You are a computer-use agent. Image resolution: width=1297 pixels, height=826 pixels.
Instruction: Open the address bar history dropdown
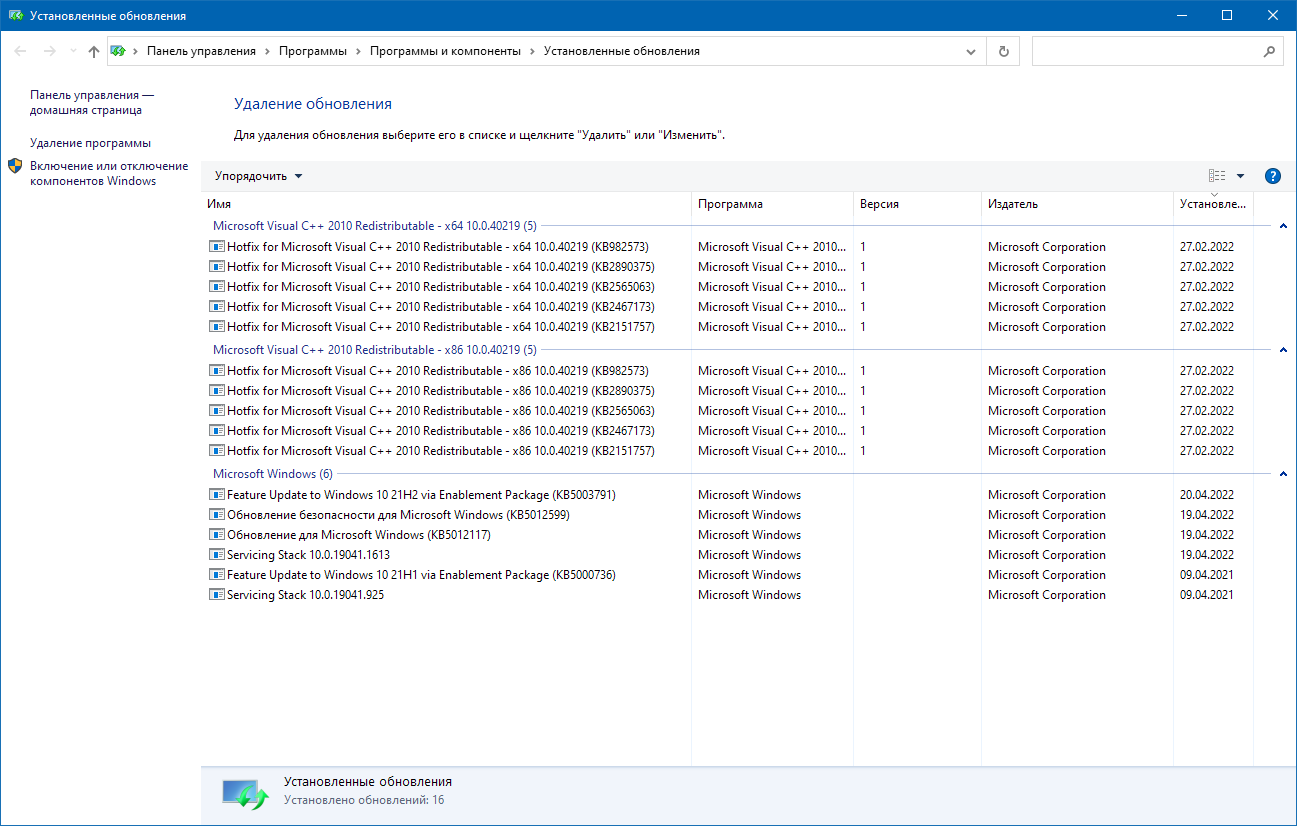click(971, 51)
